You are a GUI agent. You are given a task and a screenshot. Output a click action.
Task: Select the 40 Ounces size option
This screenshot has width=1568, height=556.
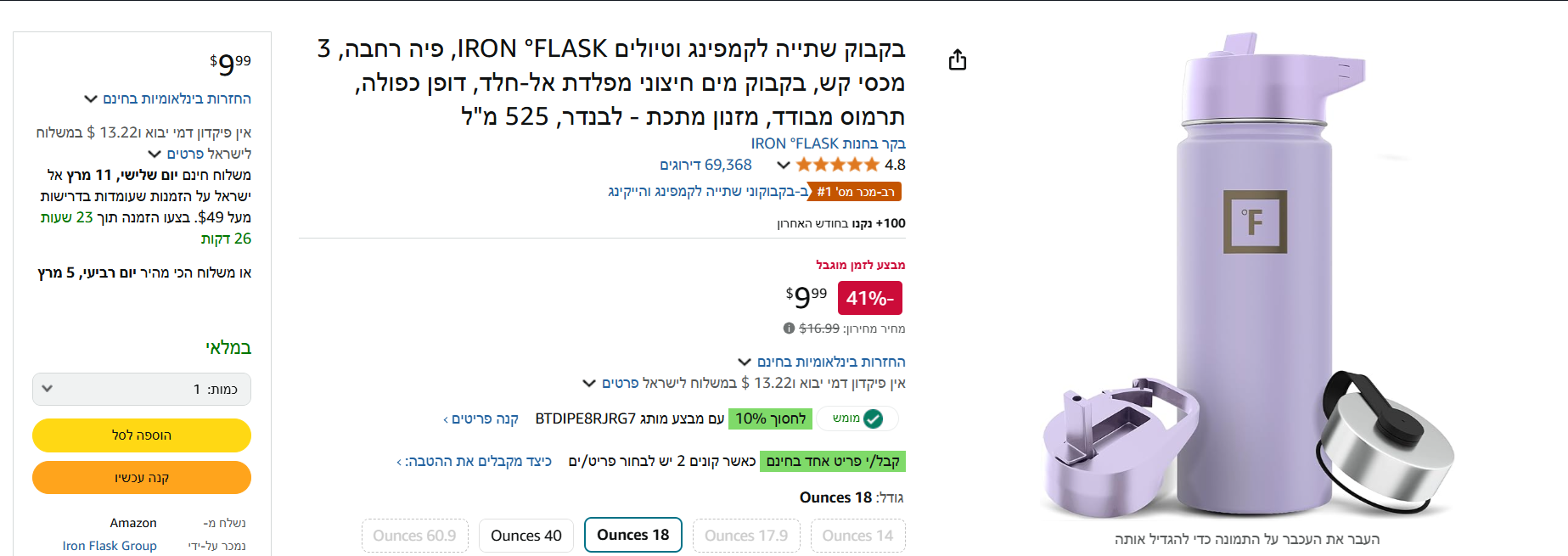(526, 536)
